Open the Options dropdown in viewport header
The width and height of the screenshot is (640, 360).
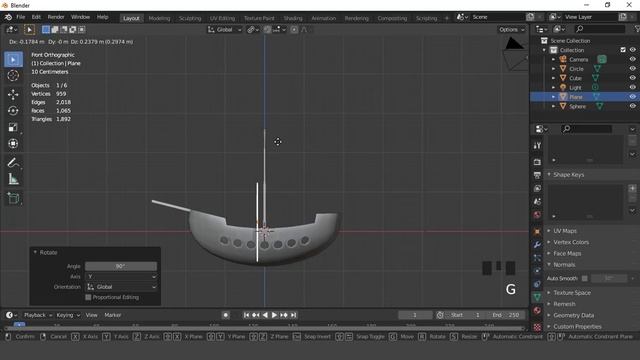click(x=511, y=29)
